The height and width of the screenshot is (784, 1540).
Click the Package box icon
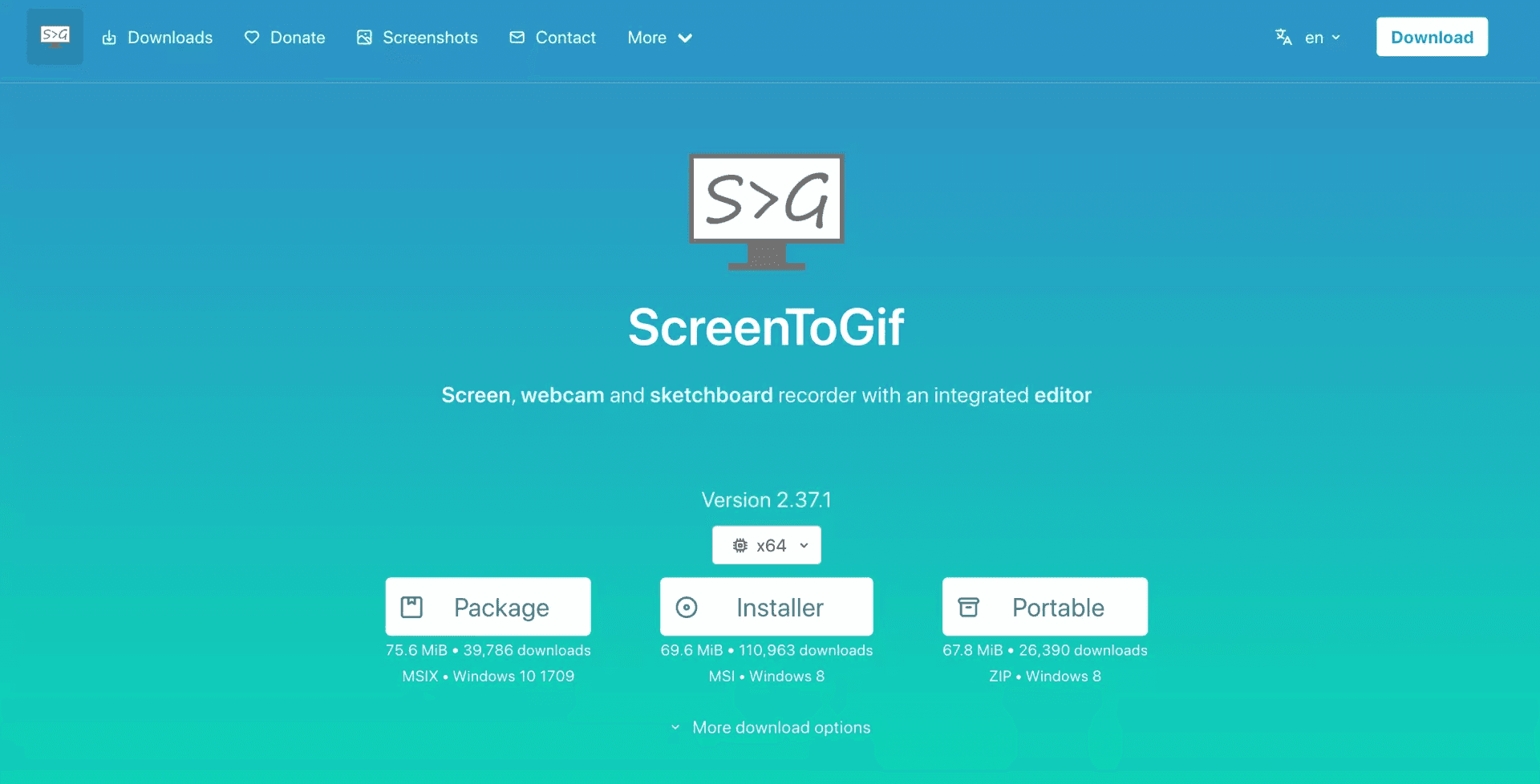411,607
